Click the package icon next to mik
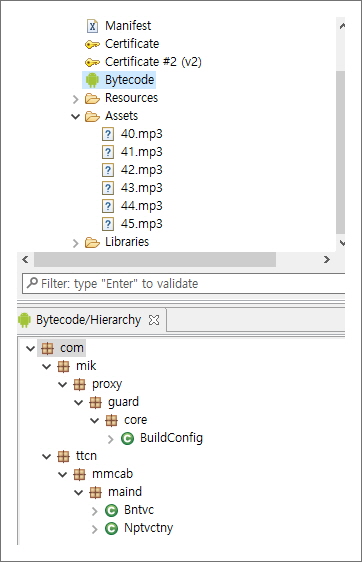The image size is (362, 562). [x=63, y=366]
